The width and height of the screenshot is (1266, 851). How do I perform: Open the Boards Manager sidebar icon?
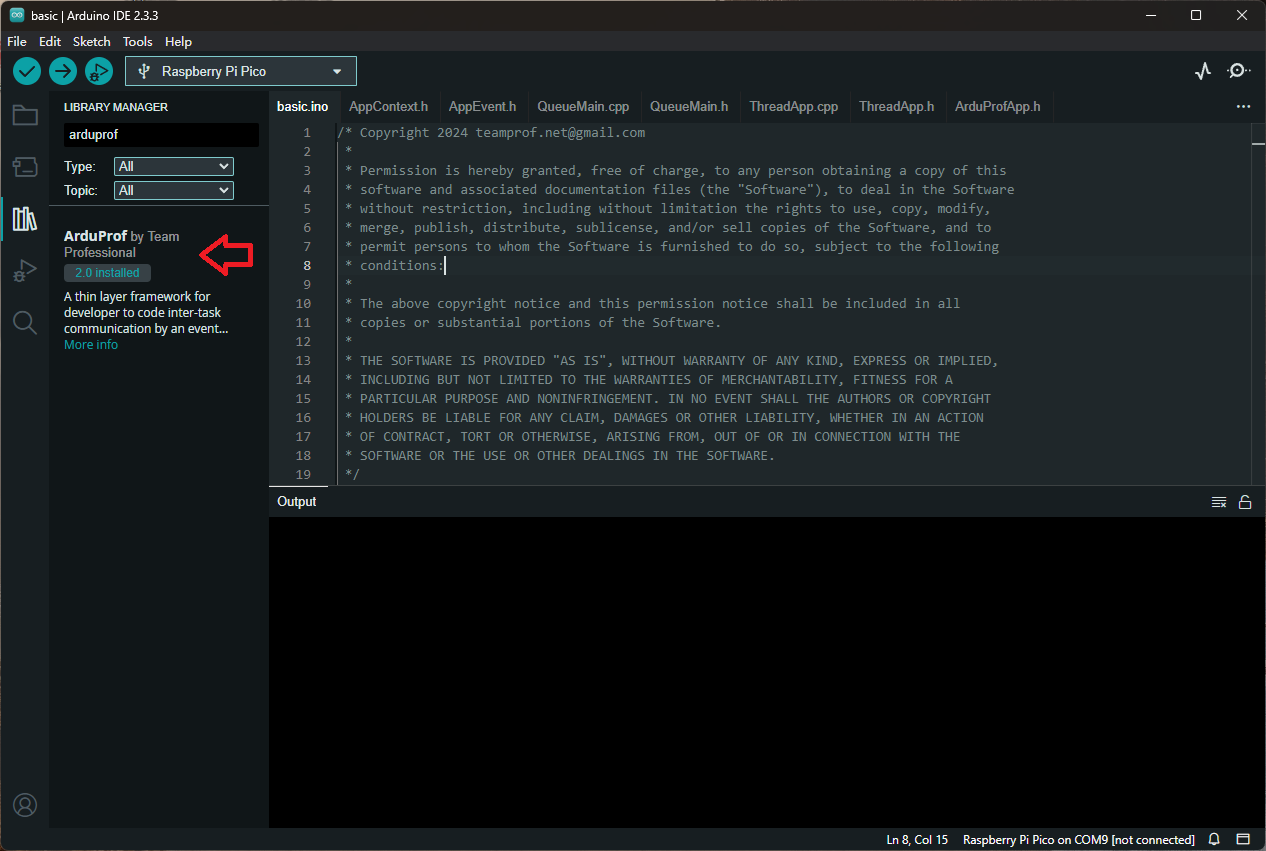25,167
